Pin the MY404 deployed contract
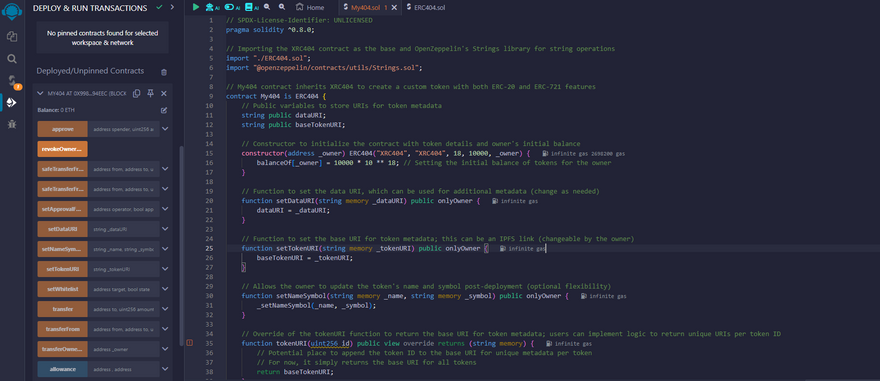 150,94
